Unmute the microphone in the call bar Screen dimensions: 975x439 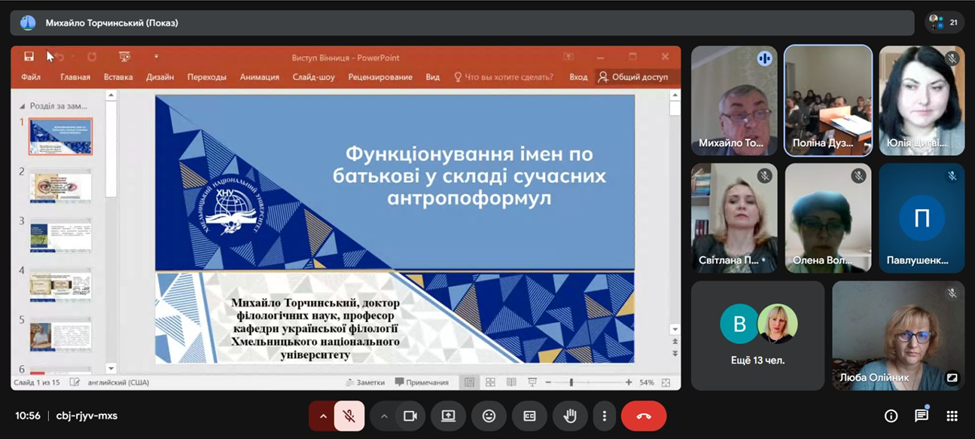point(349,416)
